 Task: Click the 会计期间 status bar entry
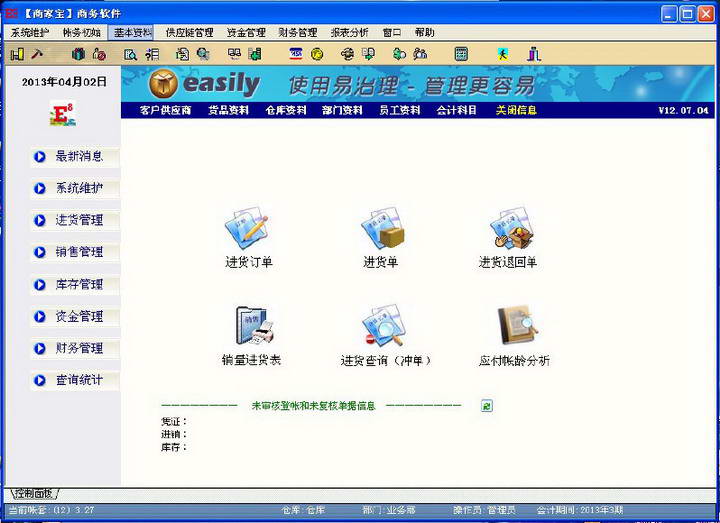coord(580,510)
